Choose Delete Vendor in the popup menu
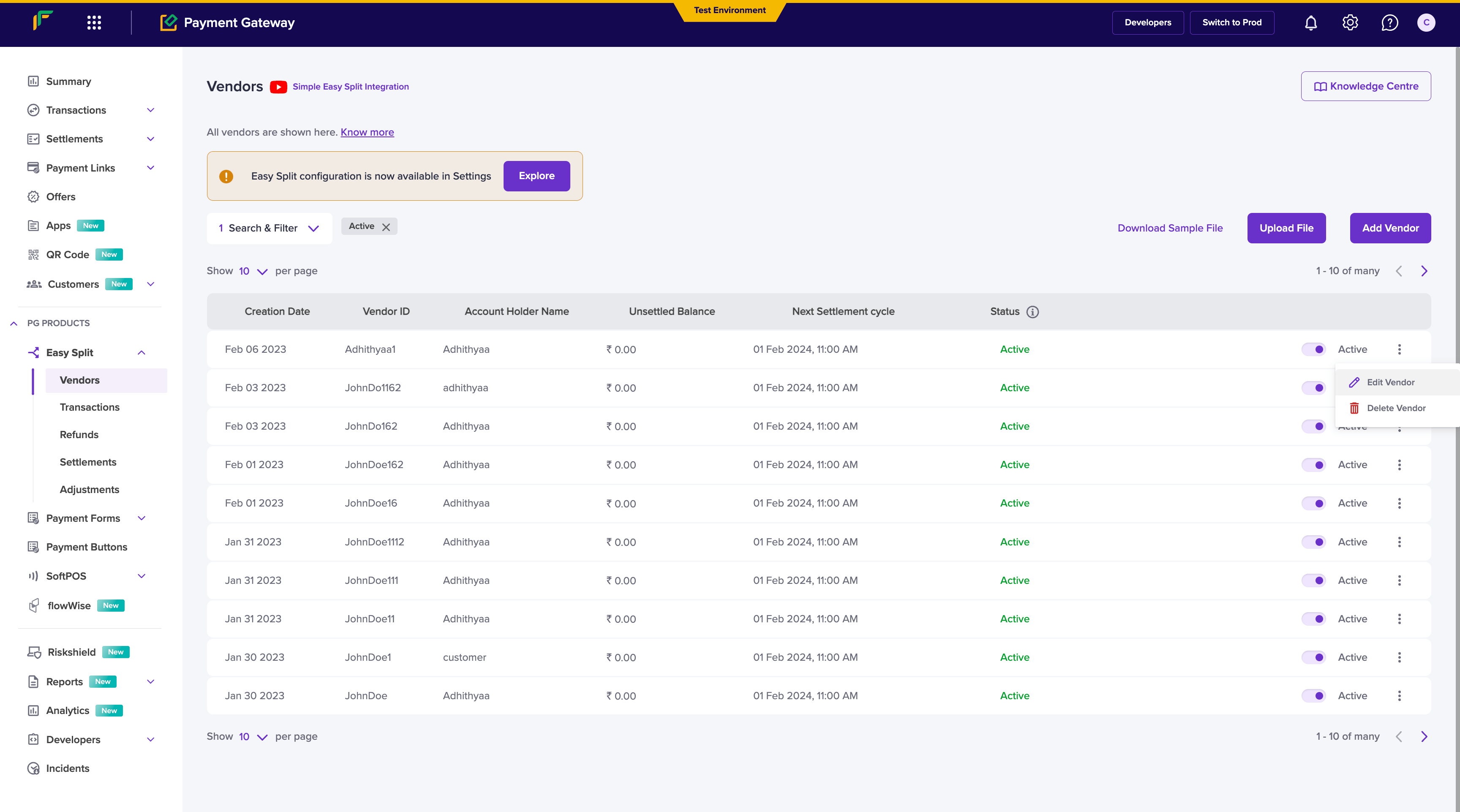The image size is (1460, 812). 1395,408
